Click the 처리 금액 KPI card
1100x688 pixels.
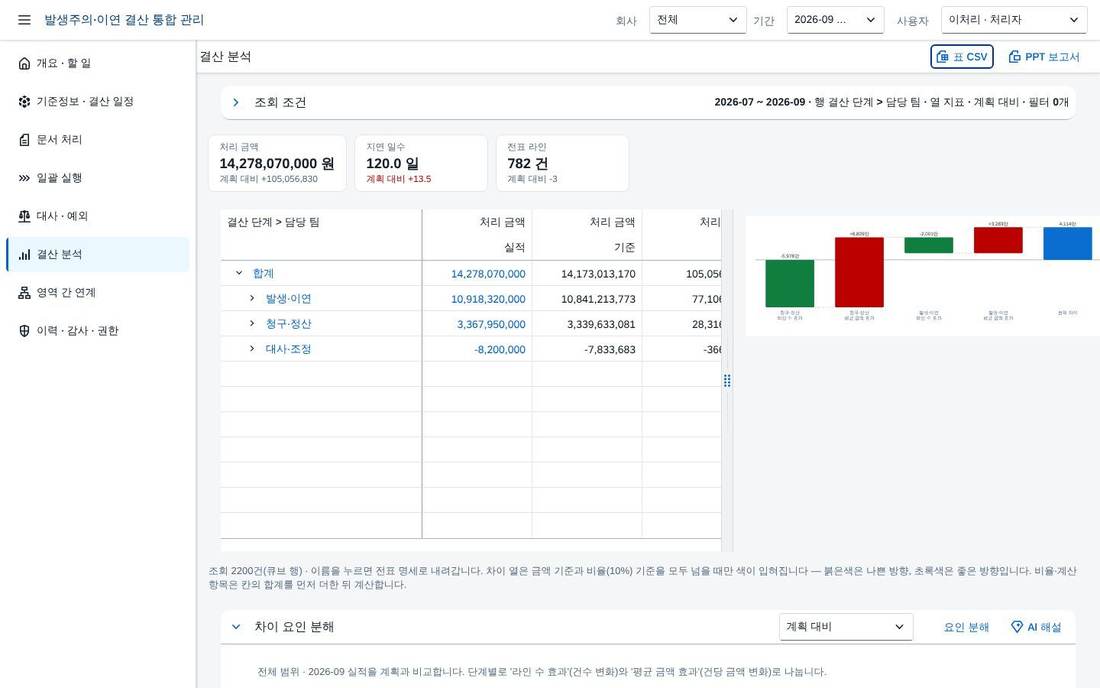coord(277,163)
